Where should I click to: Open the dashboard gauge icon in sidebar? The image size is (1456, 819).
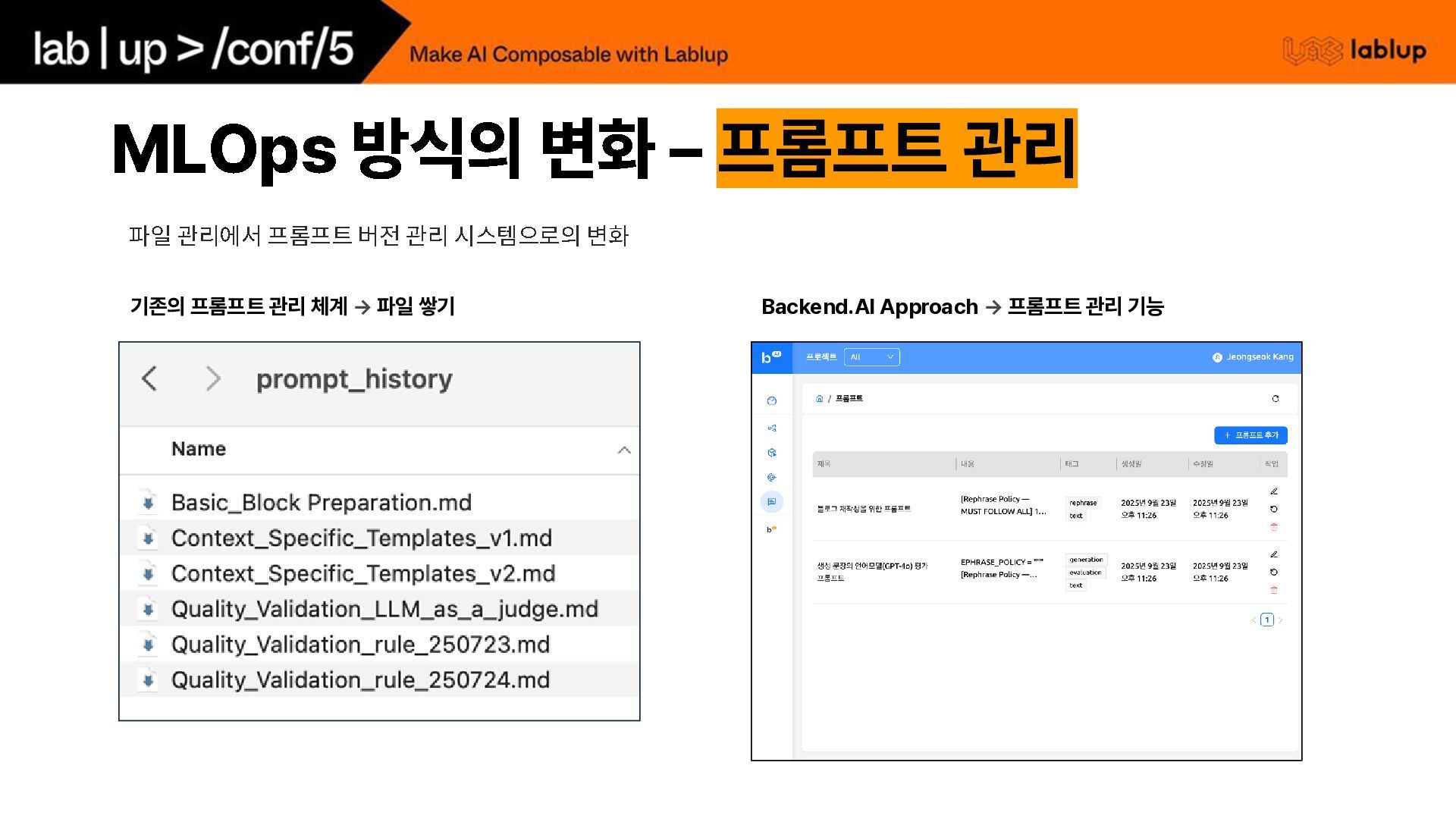(x=771, y=401)
